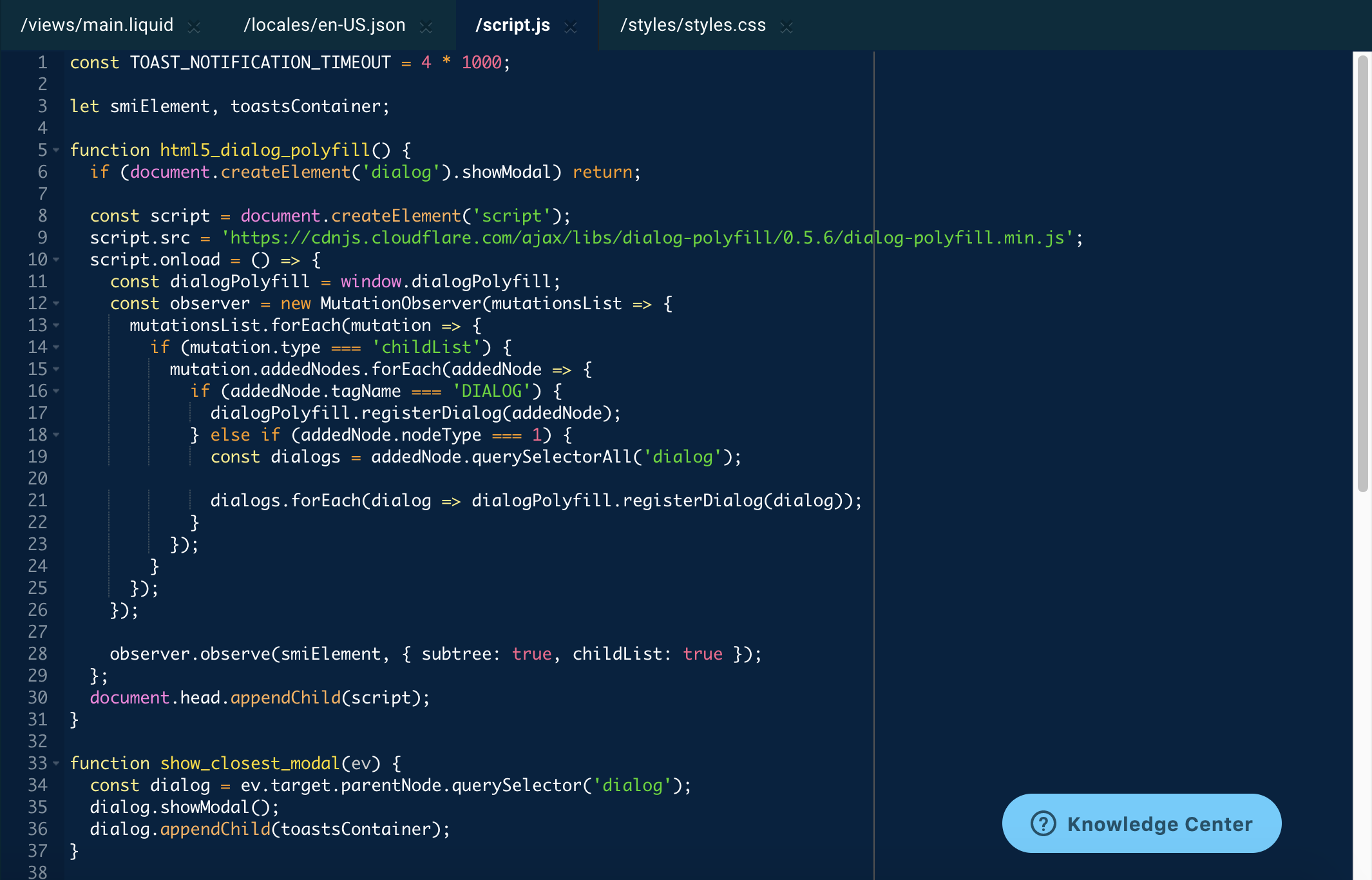Switch to the /locales/en-US.json tab
Viewport: 1372px width, 880px height.
click(x=324, y=25)
